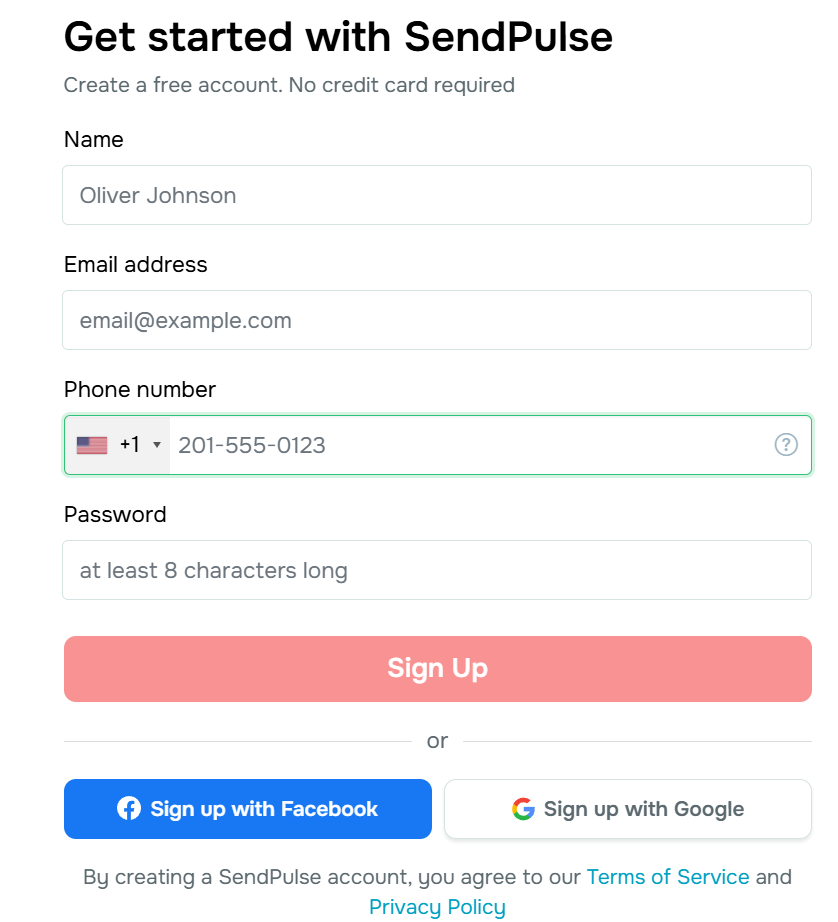
Task: Open the Terms of Service link
Action: pos(668,877)
